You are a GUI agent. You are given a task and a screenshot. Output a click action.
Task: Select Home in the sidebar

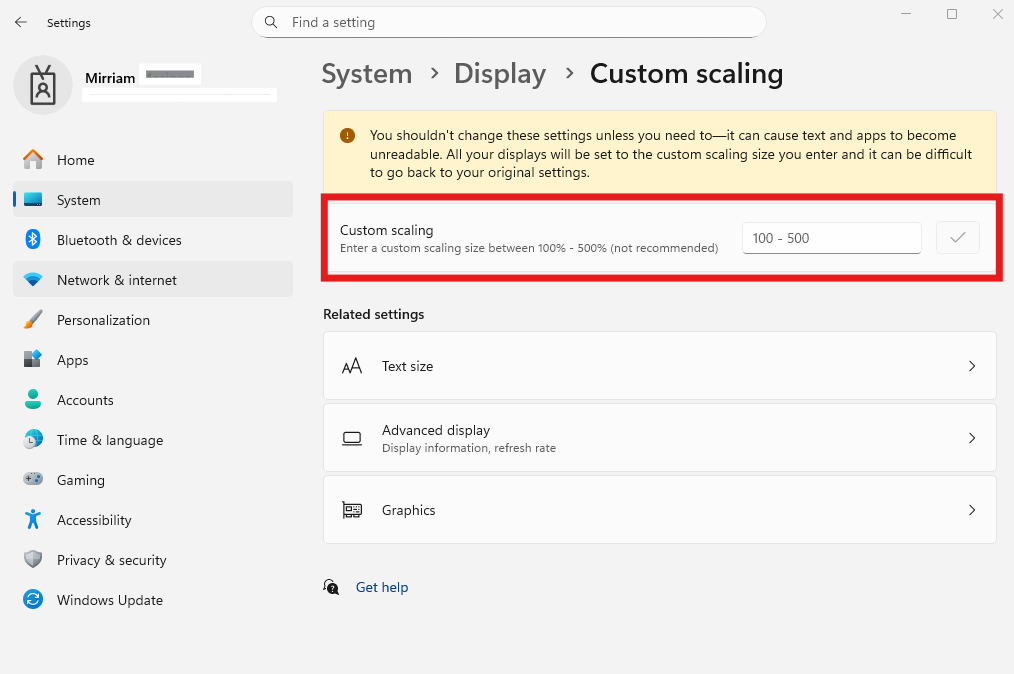tap(153, 160)
